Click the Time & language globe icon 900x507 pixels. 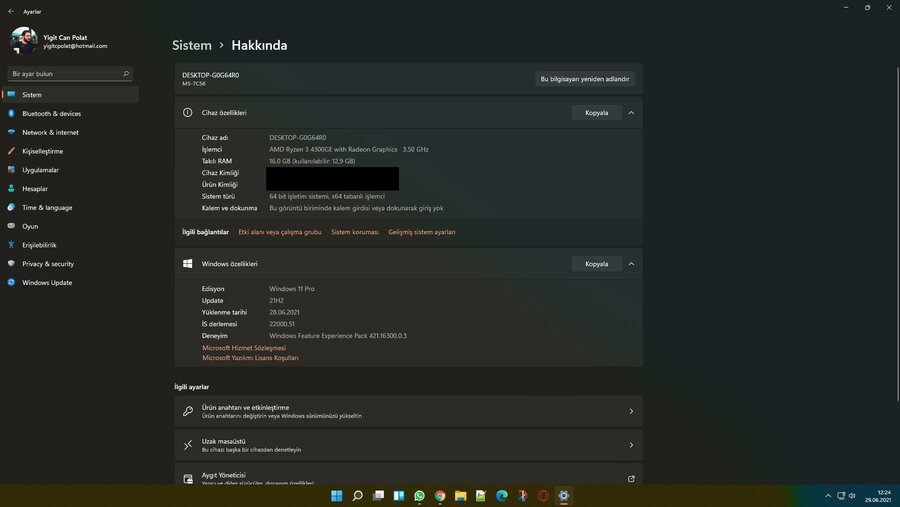[x=11, y=207]
